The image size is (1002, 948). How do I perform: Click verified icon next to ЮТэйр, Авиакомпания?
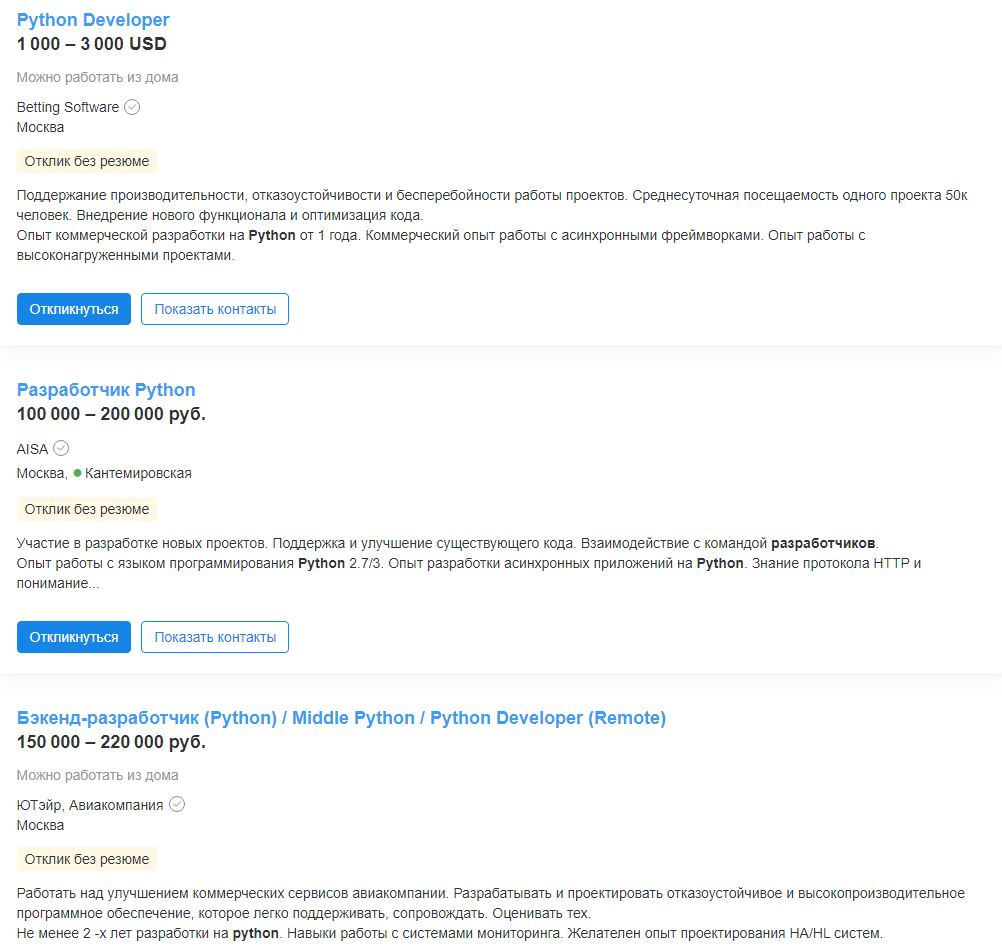coord(177,804)
